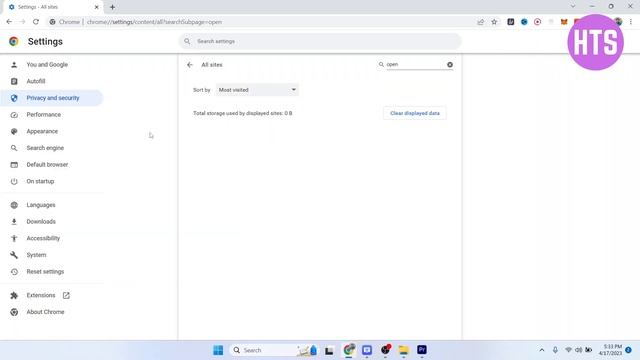The width and height of the screenshot is (640, 360).
Task: Show hidden system tray icons
Action: [x=542, y=350]
